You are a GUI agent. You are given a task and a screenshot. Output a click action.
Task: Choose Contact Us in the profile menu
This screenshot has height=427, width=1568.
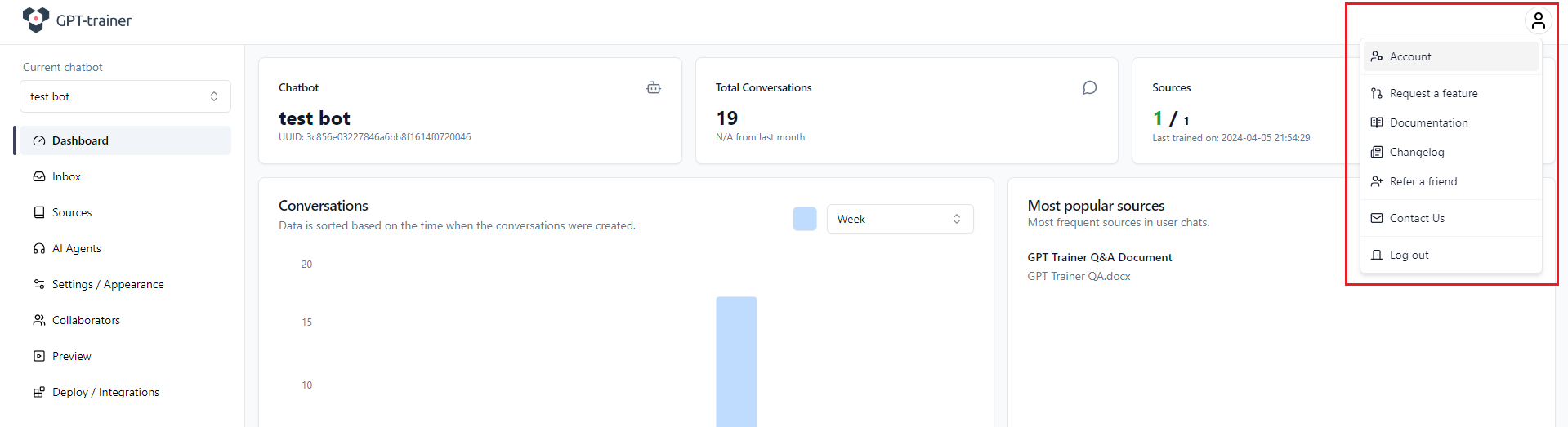coord(1450,218)
